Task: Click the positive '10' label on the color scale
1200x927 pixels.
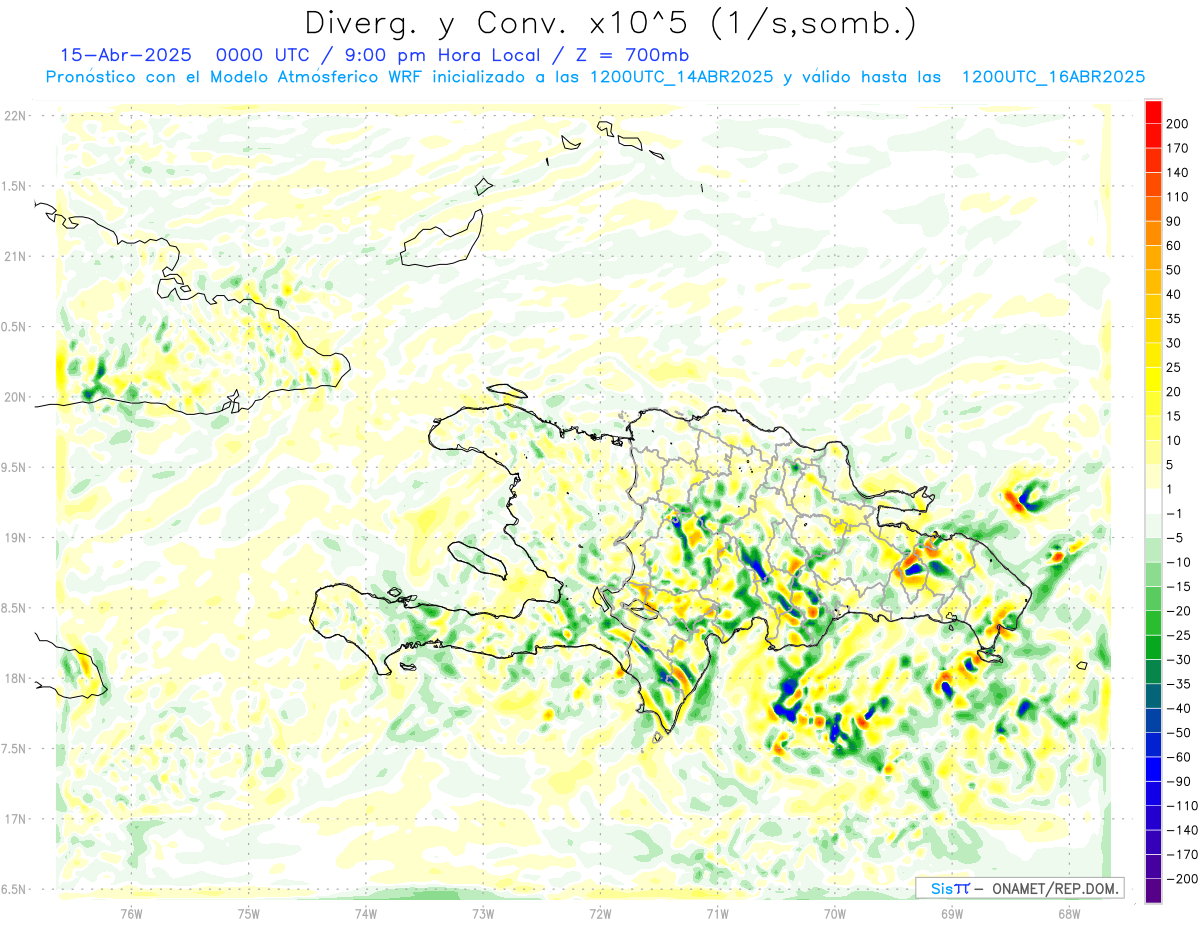Action: [1174, 441]
